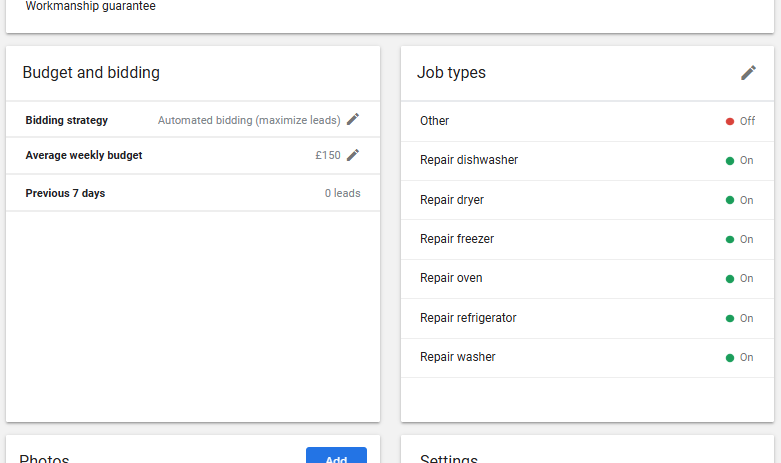Click the On status for Repair freezer
This screenshot has width=781, height=463.
point(740,239)
